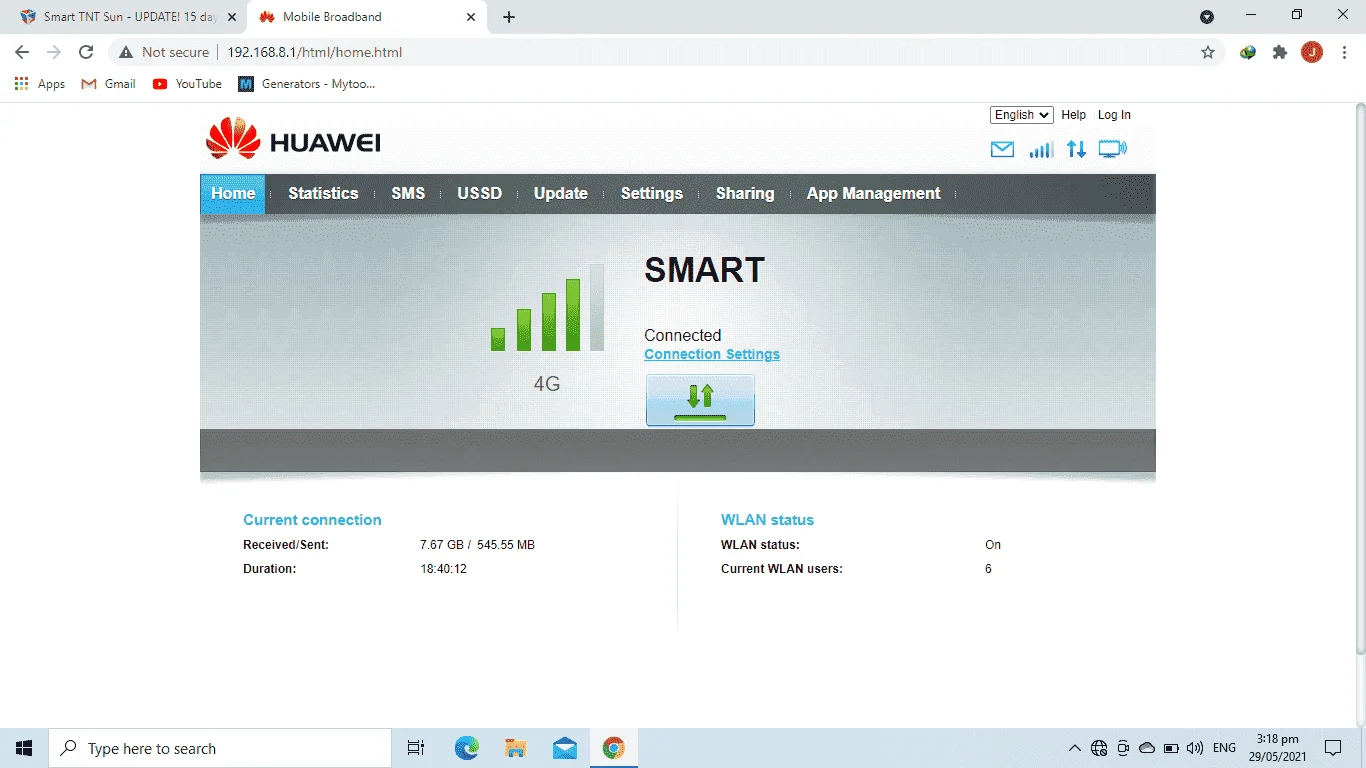This screenshot has height=768, width=1366.
Task: Click the green extension icon in toolbar
Action: tap(1248, 52)
